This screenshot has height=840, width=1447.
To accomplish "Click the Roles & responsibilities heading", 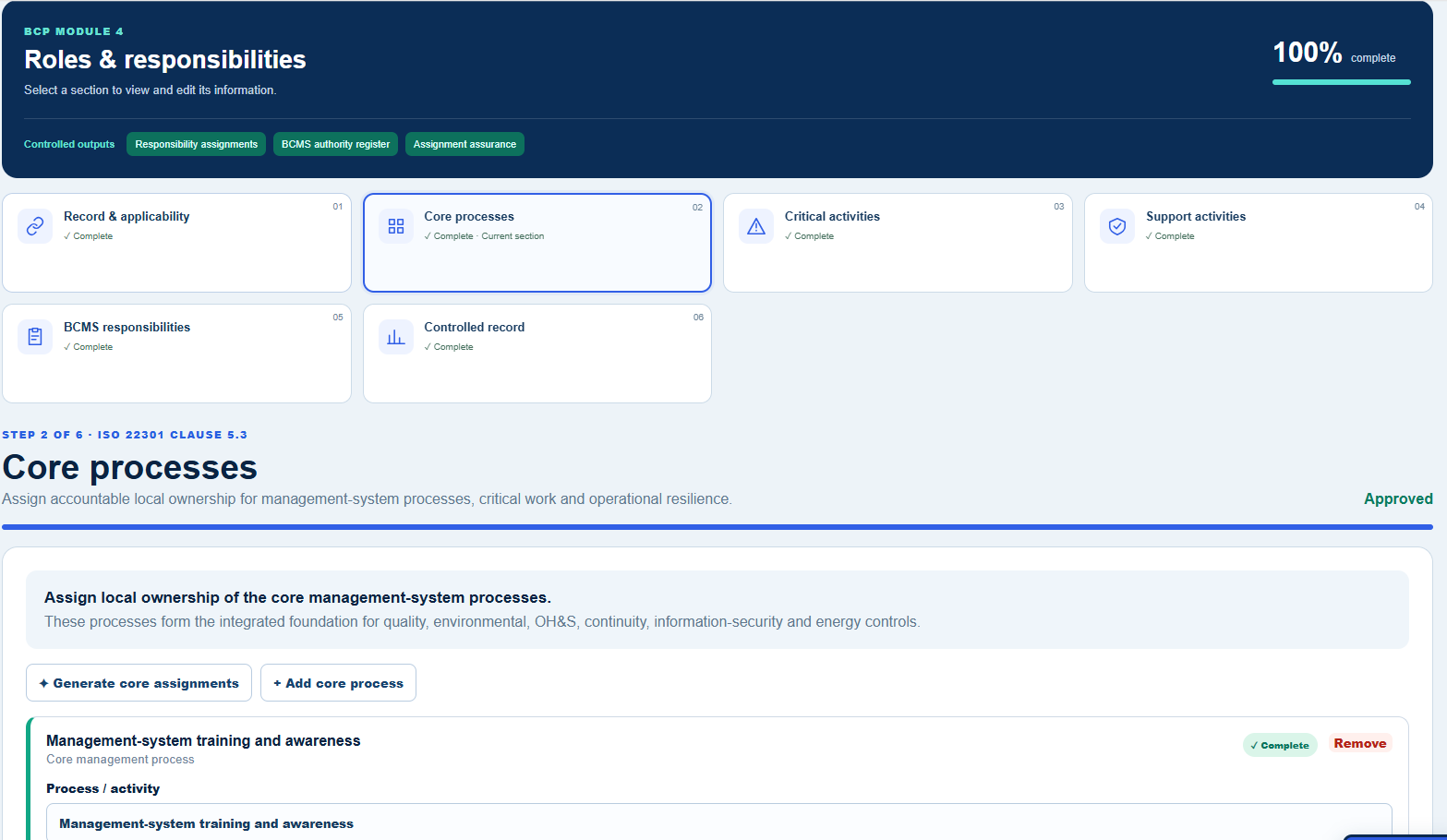I will [x=165, y=59].
